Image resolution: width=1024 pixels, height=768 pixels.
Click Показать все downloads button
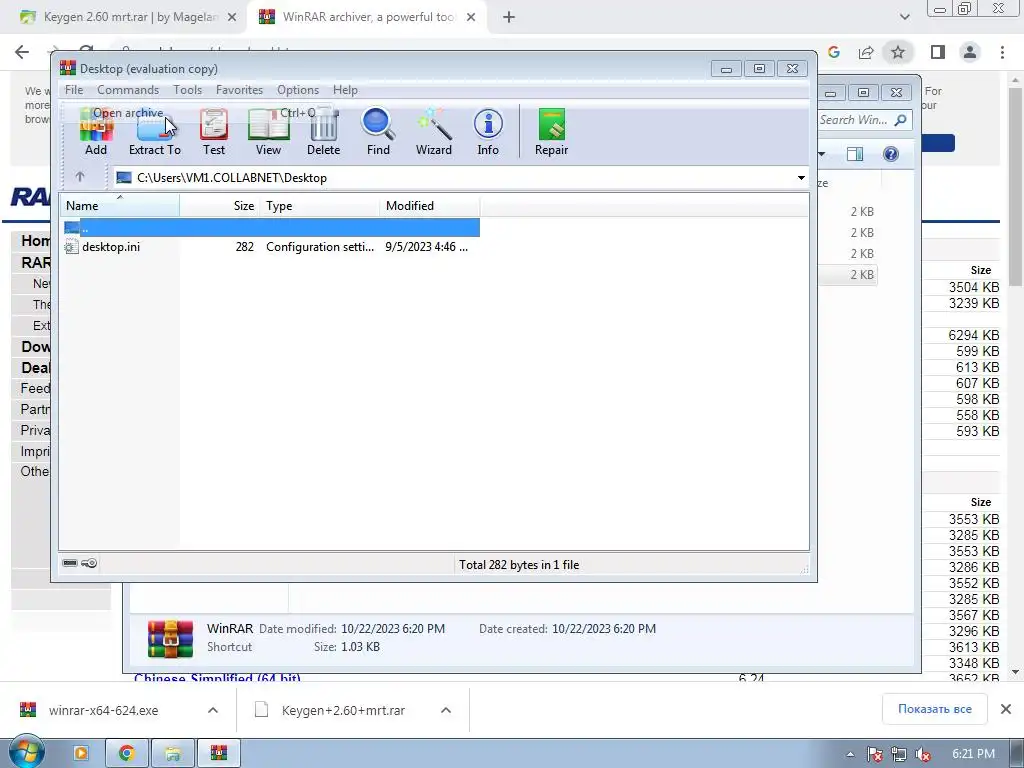click(x=935, y=709)
